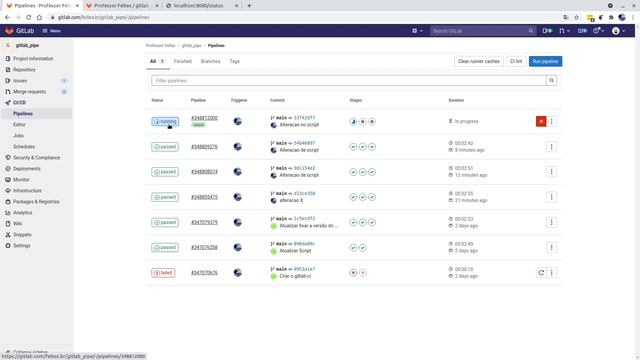Viewport: 640px width, 360px height.
Task: Open the three-dot menu for pipeline #348805475
Action: (551, 197)
